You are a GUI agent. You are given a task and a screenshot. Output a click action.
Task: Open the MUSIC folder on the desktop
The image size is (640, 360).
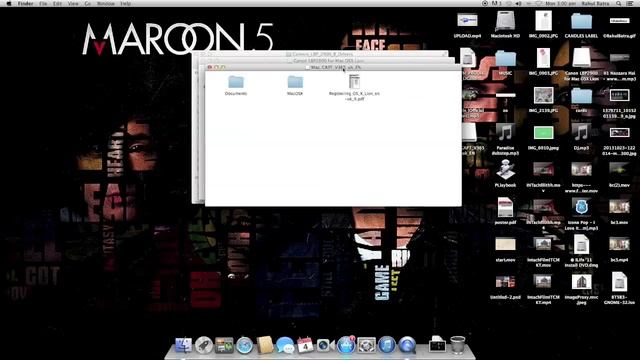tap(505, 59)
